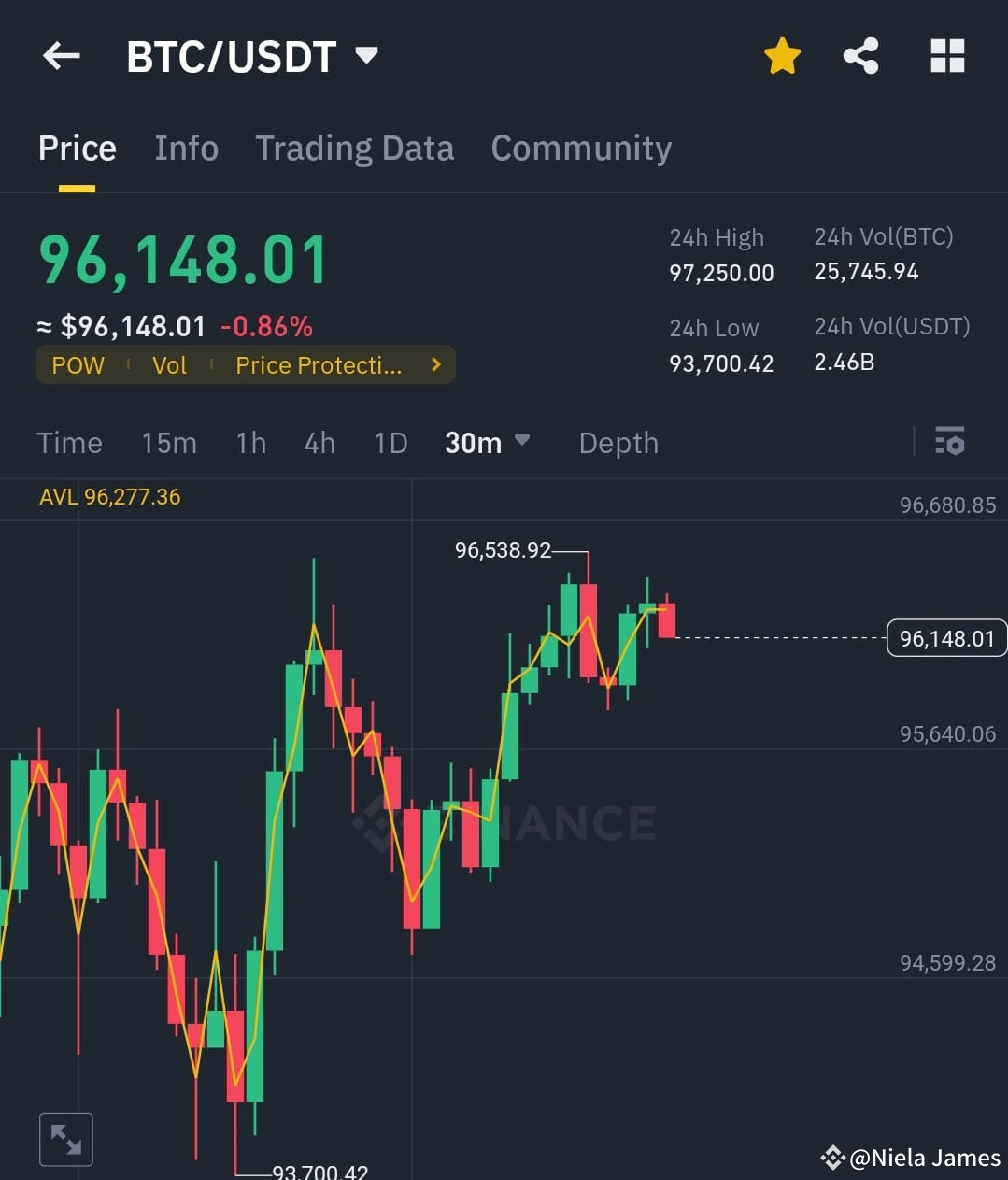Tap the back arrow to exit chart
This screenshot has width=1008, height=1180.
pyautogui.click(x=61, y=56)
